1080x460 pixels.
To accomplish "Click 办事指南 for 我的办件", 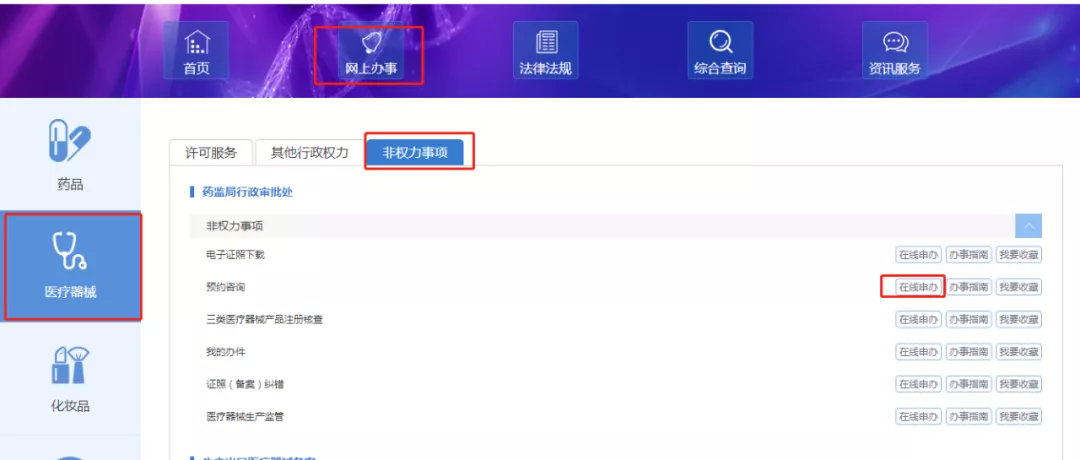I will coord(968,352).
